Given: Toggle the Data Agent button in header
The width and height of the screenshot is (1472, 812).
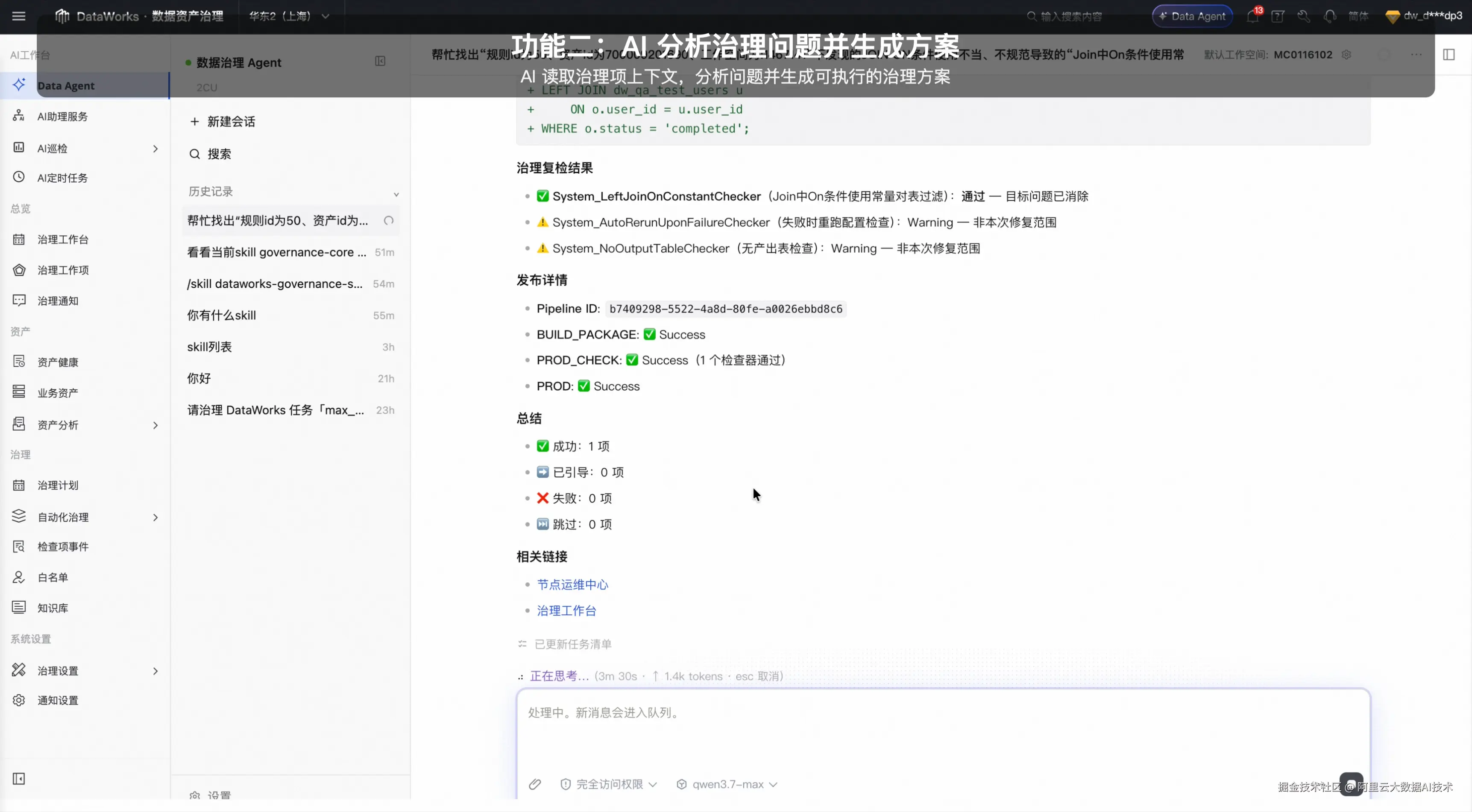Looking at the screenshot, I should pos(1192,16).
